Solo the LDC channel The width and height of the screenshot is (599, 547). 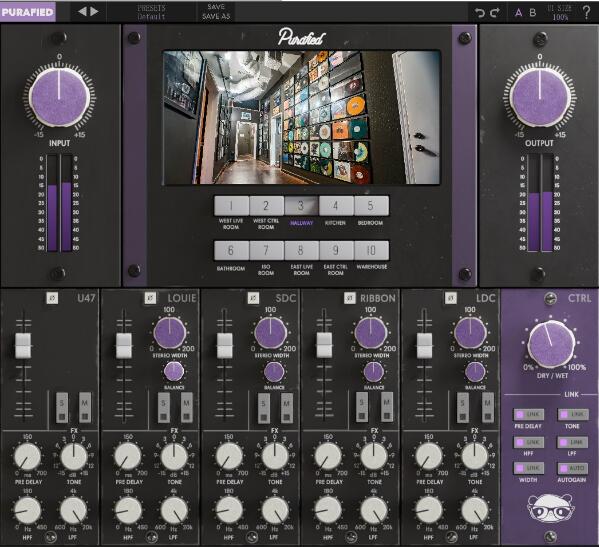pos(463,407)
